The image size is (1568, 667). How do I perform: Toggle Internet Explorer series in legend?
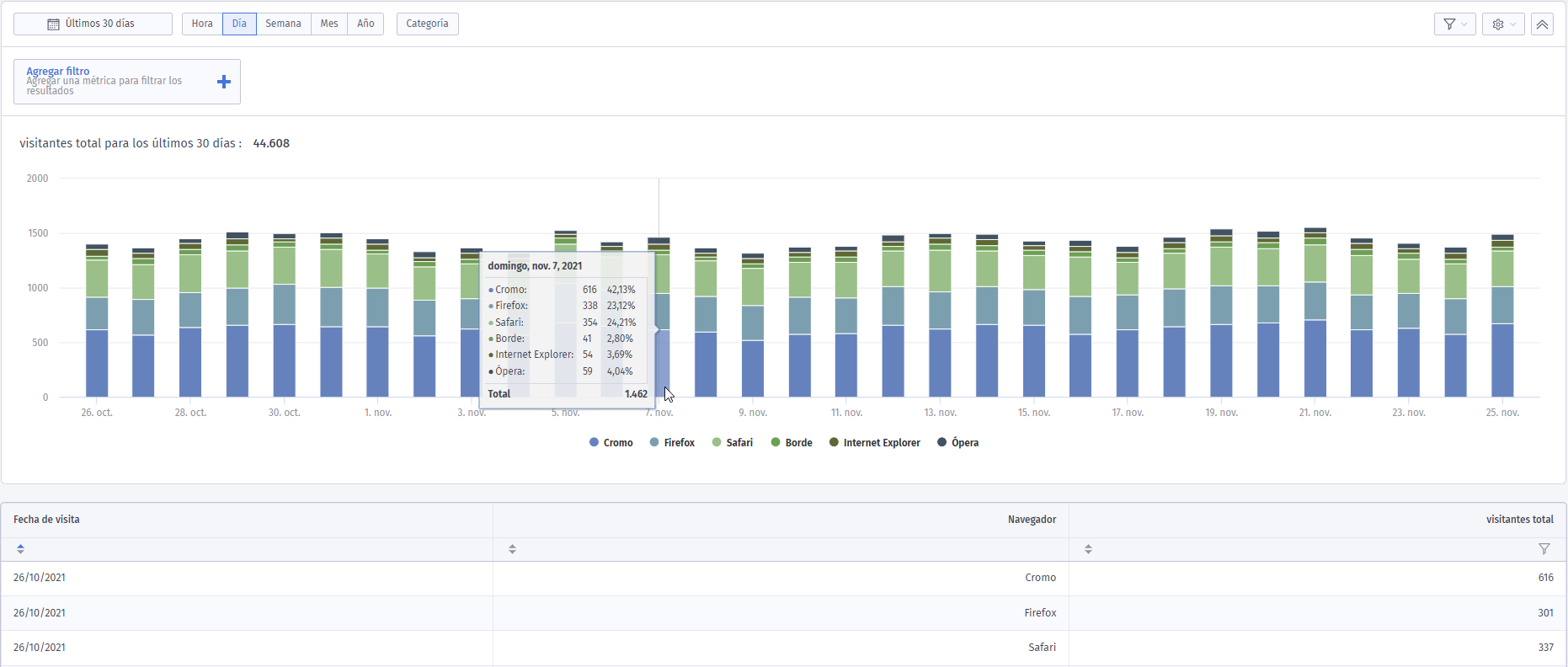[875, 443]
